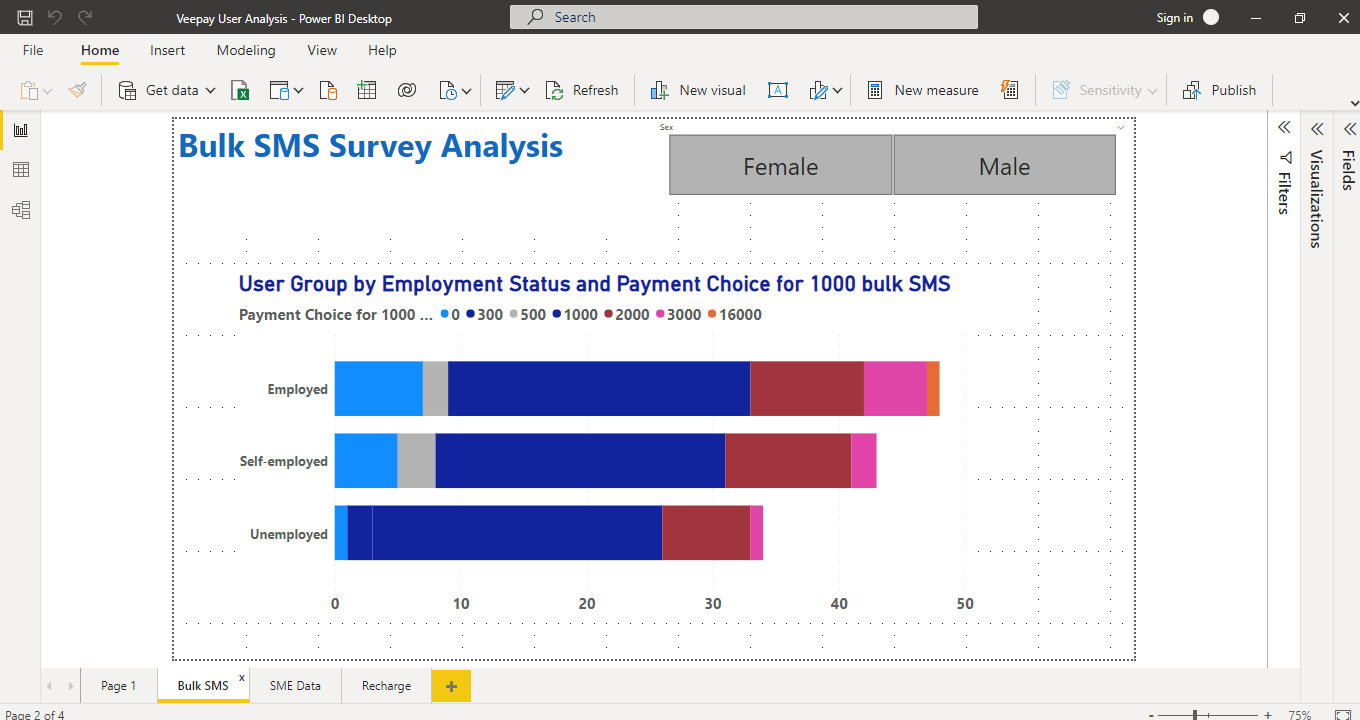Click the Unemployed axis label
This screenshot has width=1360, height=720.
click(289, 534)
